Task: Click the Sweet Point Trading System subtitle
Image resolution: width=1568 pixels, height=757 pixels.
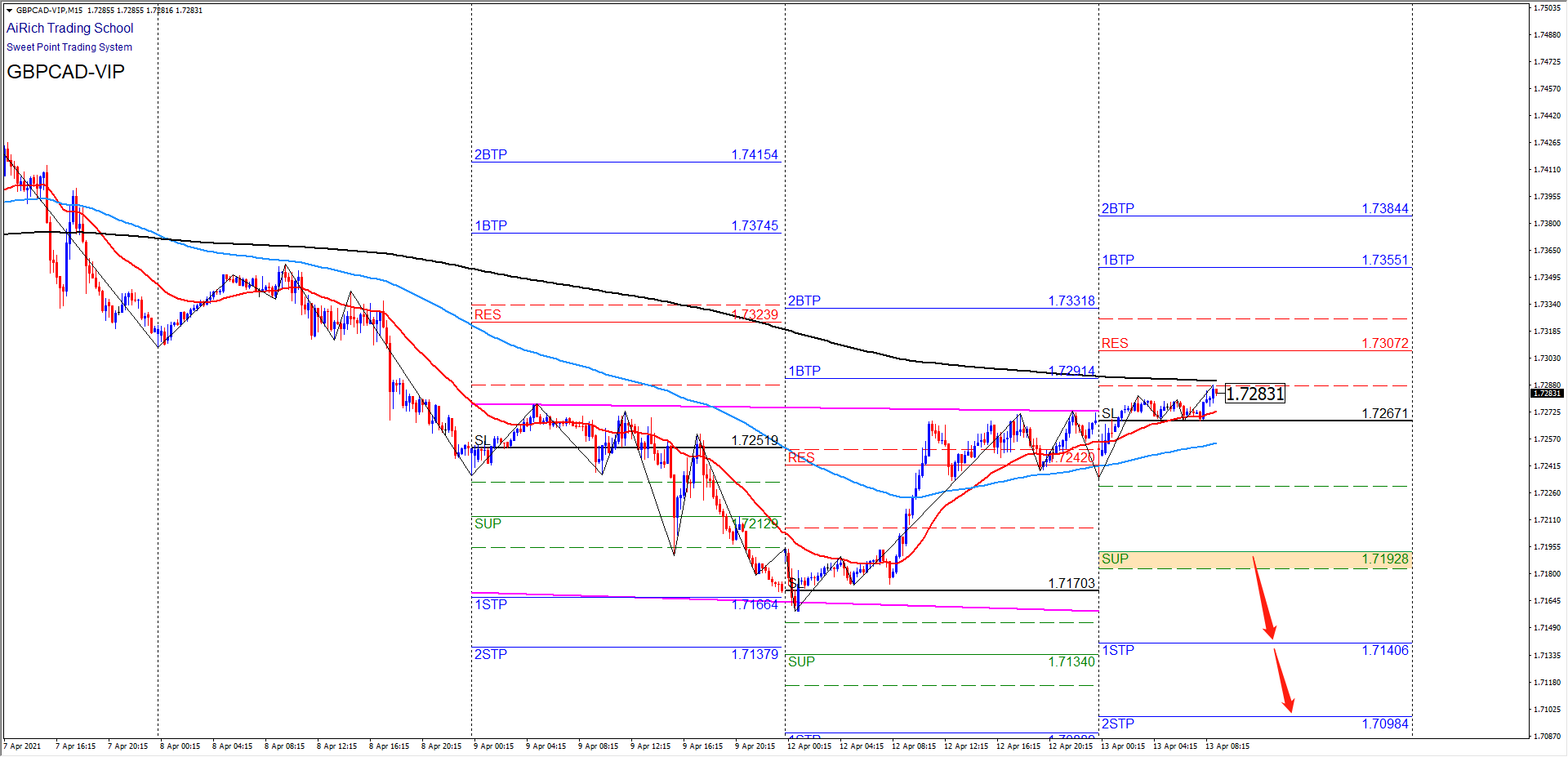Action: coord(69,47)
